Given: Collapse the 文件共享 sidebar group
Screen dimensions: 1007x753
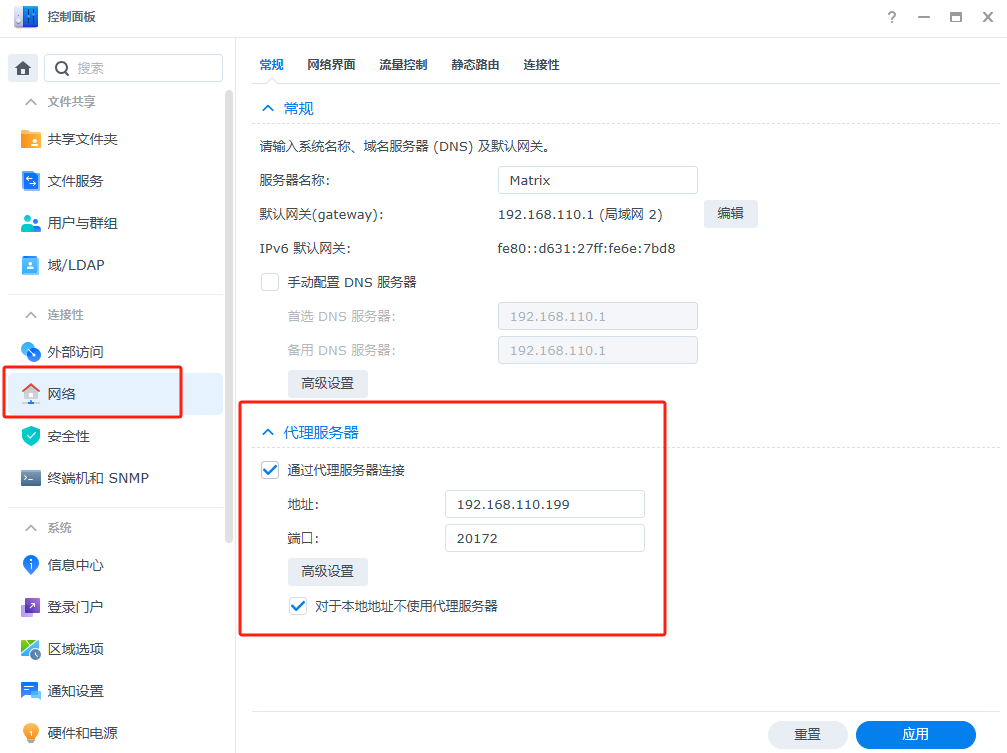Looking at the screenshot, I should (29, 102).
